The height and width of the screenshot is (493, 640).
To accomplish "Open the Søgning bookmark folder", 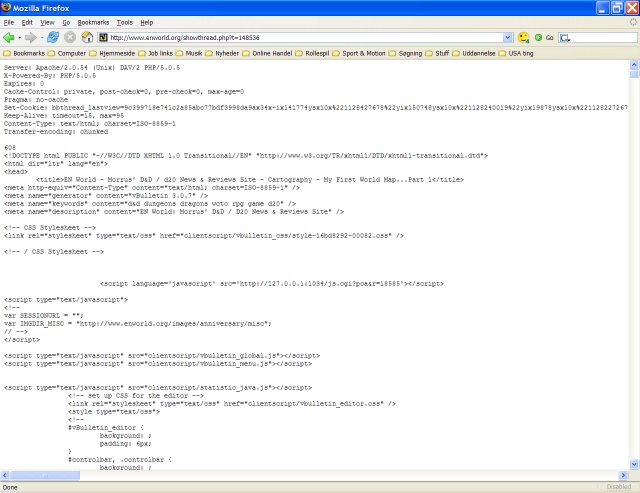I will (x=405, y=53).
